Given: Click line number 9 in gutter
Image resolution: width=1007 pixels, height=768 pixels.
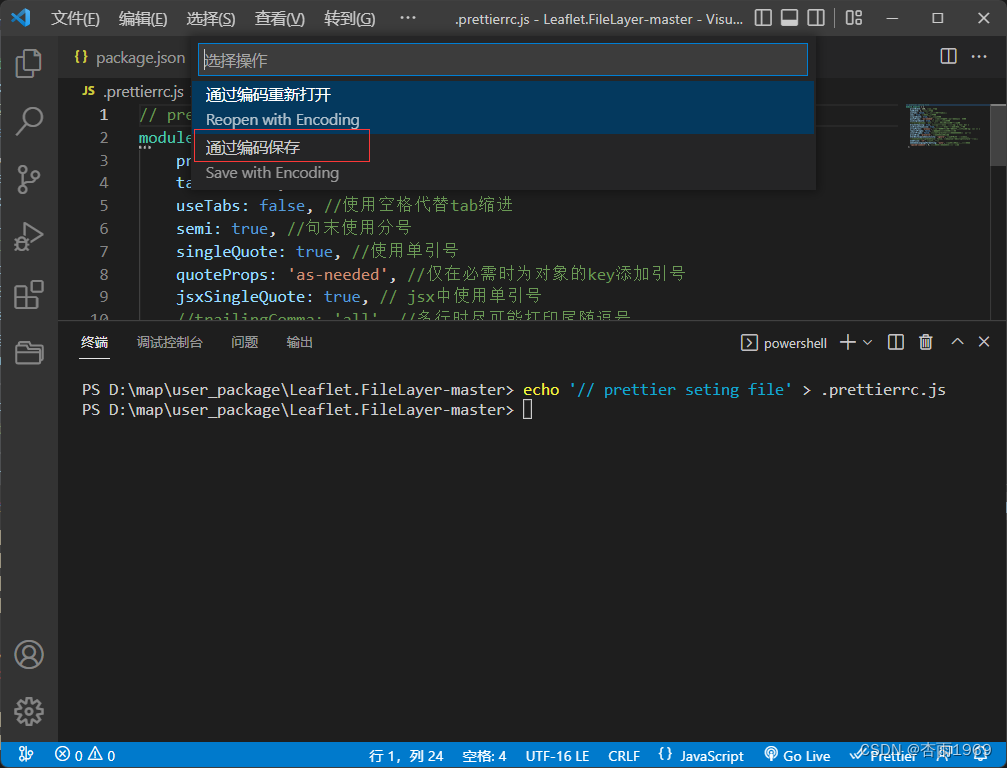Looking at the screenshot, I should pos(104,297).
